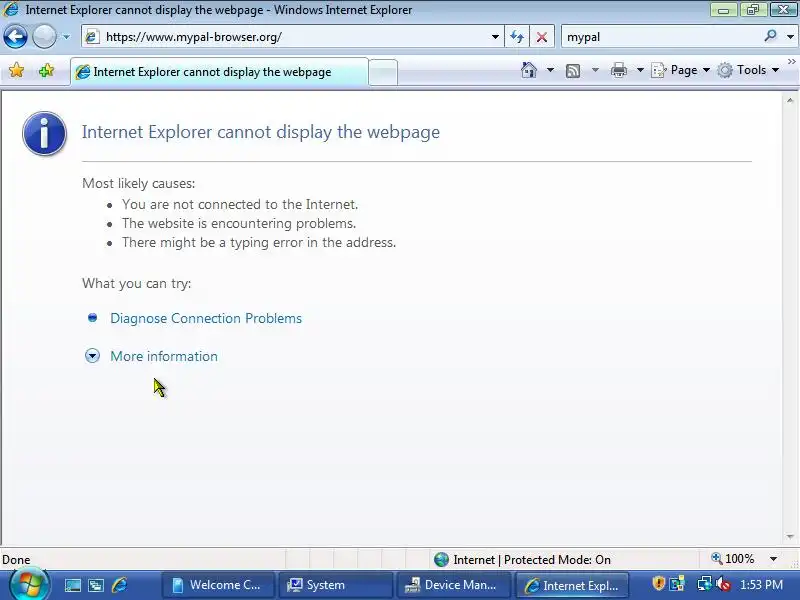
Task: Run search with the magnifier icon
Action: tap(770, 36)
